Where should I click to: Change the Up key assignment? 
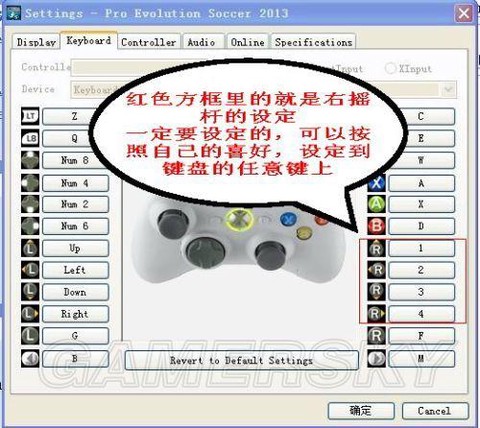(75, 248)
